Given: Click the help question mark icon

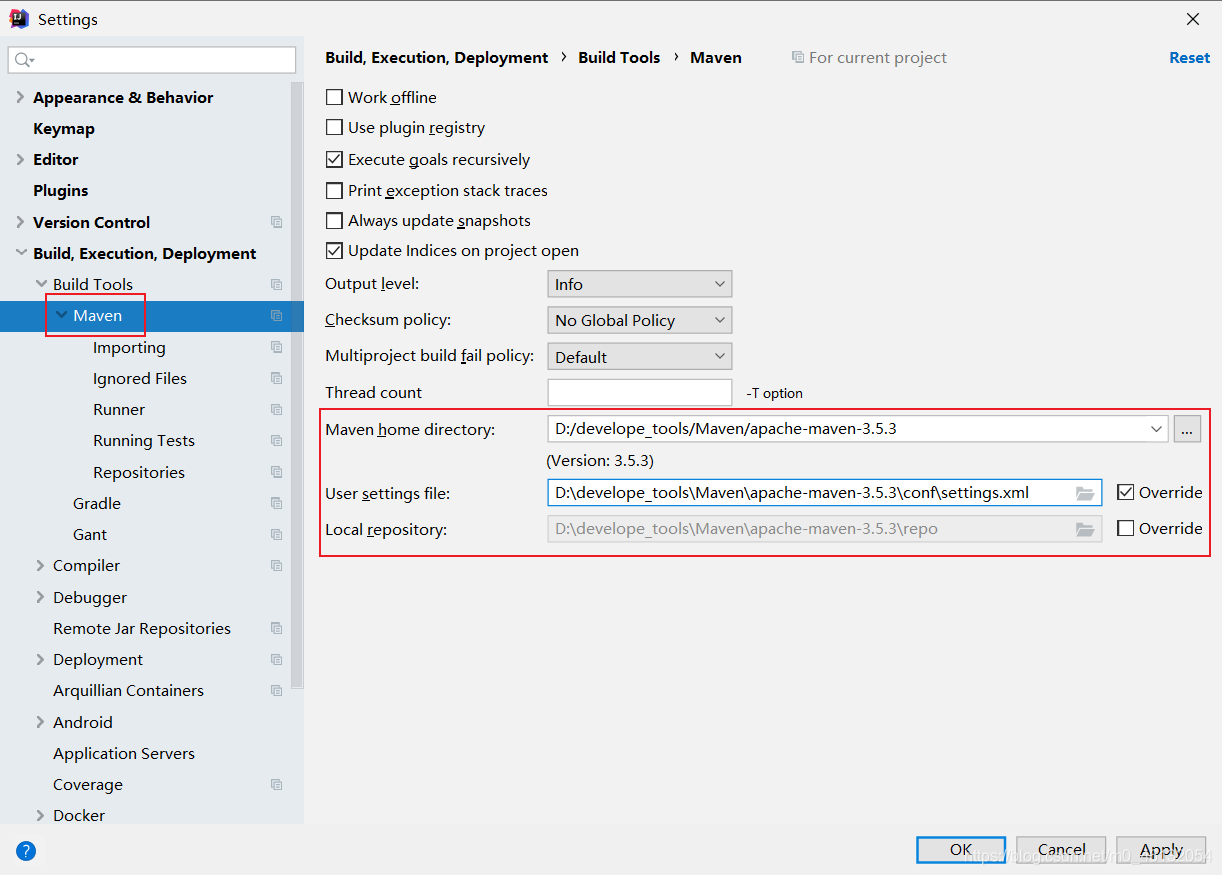Looking at the screenshot, I should click(x=26, y=851).
